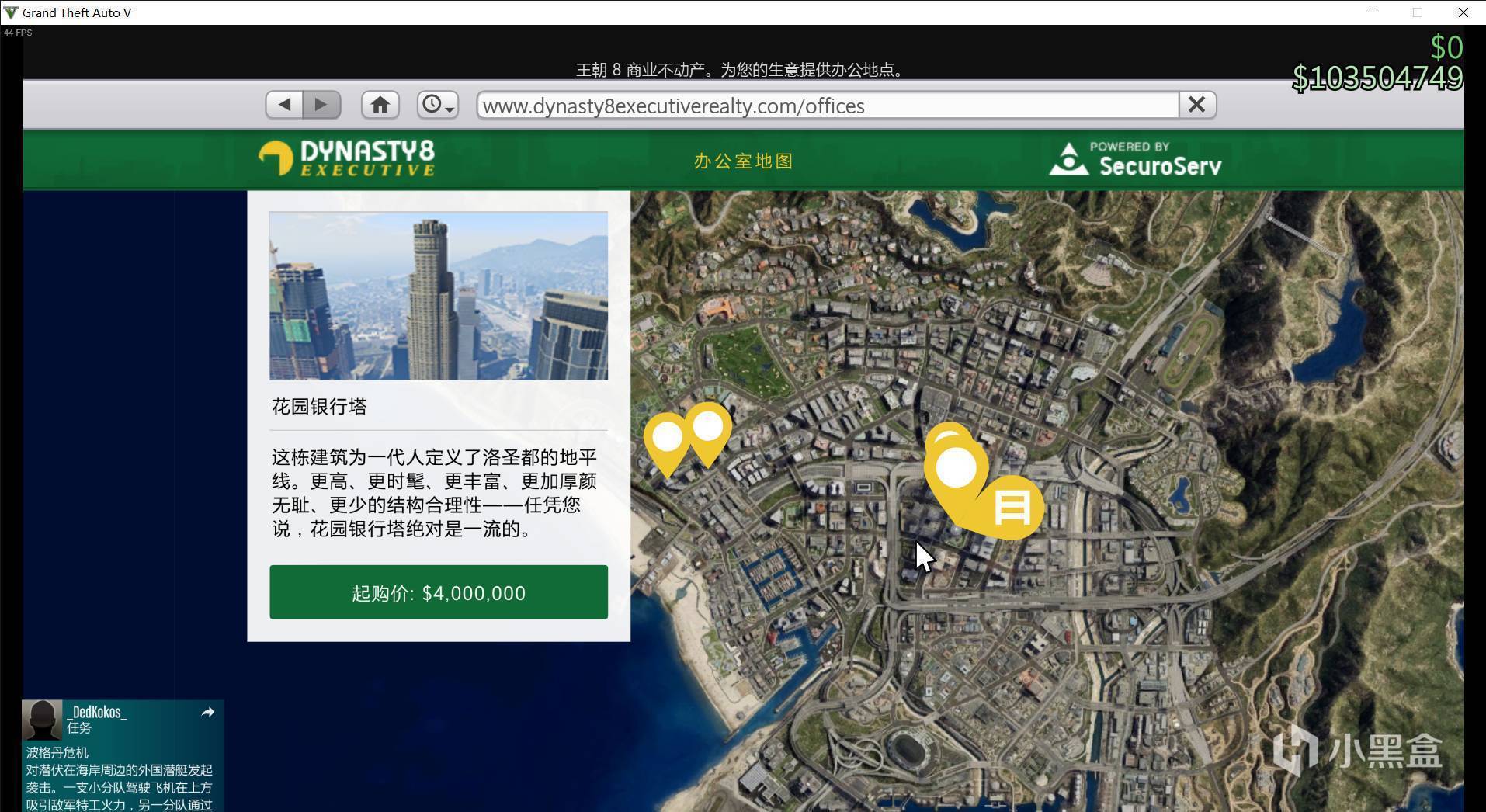Viewport: 1486px width, 812px height.
Task: Select the second yellow pin on the map's left
Action: click(x=708, y=433)
